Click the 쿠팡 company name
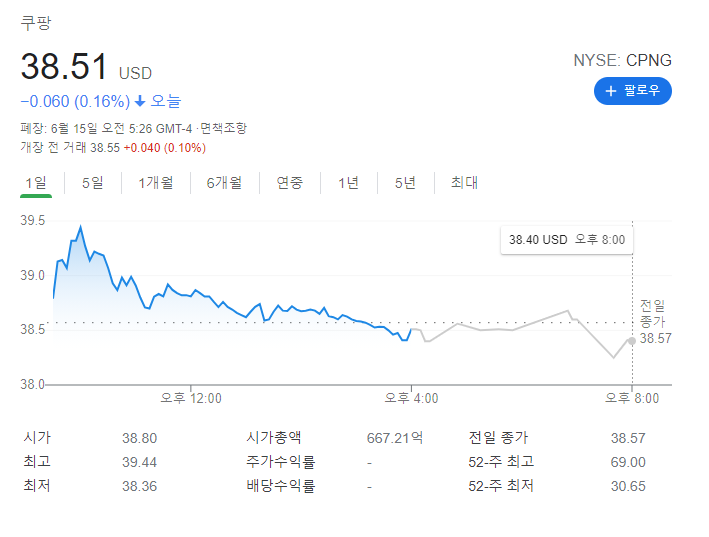This screenshot has width=709, height=537. click(36, 23)
